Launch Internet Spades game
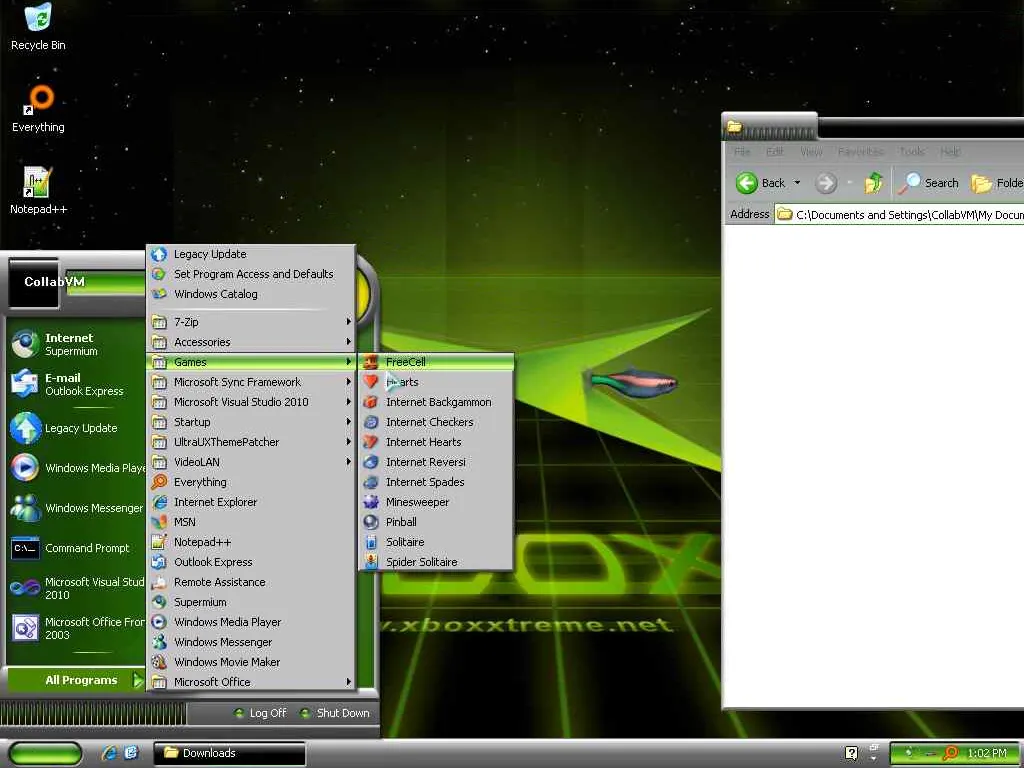This screenshot has height=768, width=1024. tap(436, 482)
